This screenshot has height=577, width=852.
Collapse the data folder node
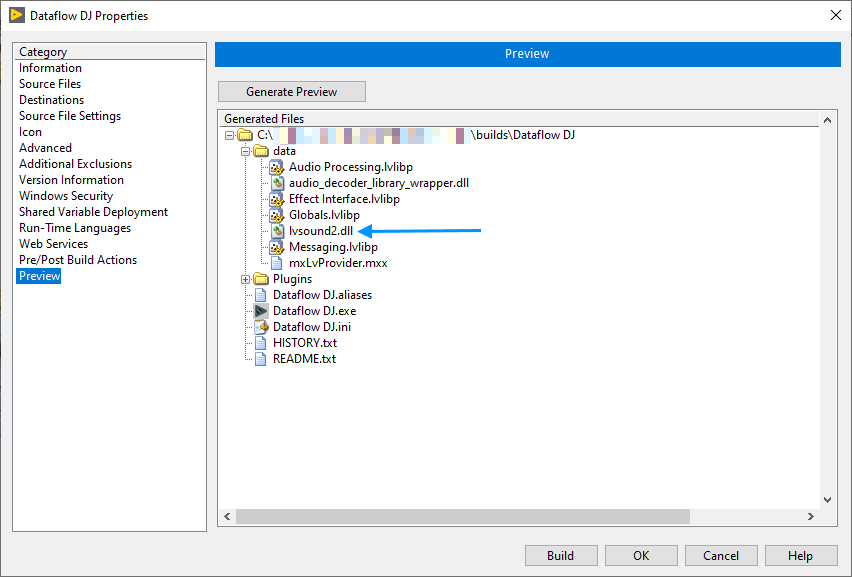coord(246,152)
